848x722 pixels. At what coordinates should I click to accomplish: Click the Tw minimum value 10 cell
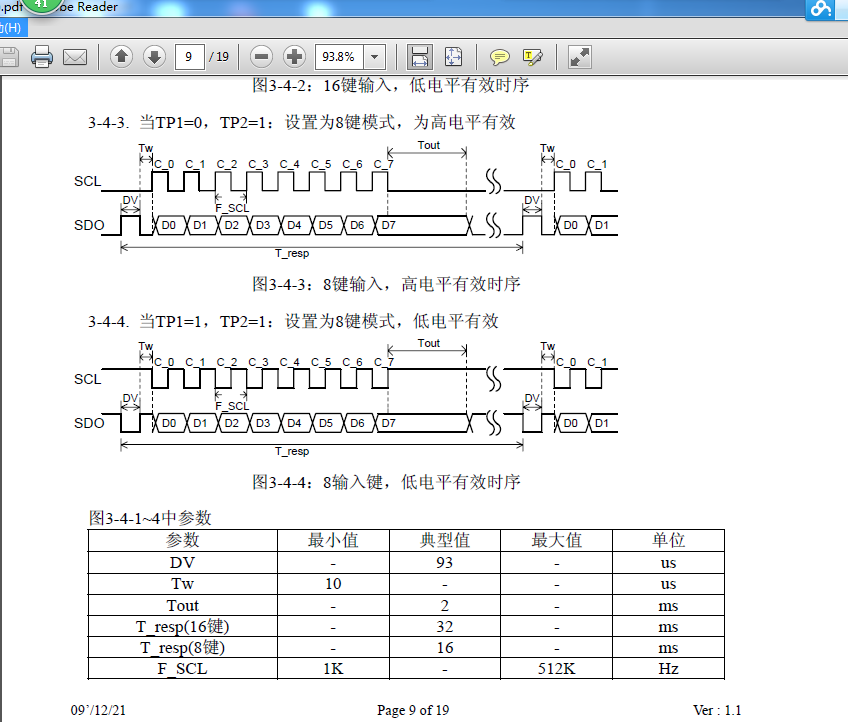pos(333,584)
